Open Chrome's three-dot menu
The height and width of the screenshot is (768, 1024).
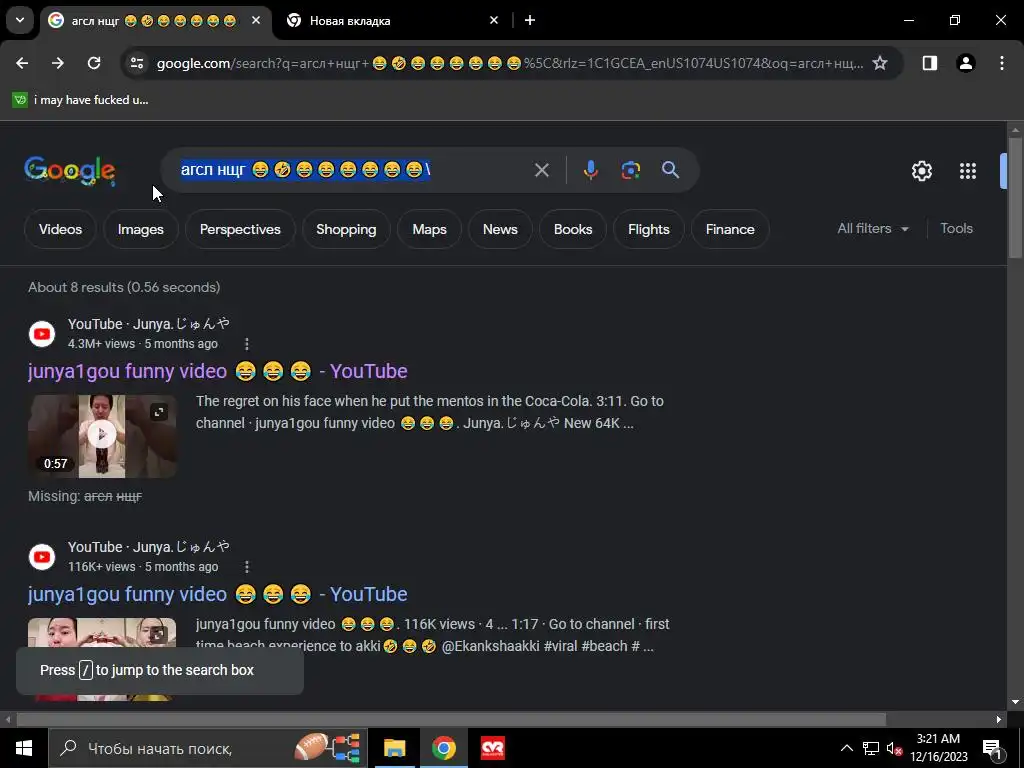[x=1002, y=63]
